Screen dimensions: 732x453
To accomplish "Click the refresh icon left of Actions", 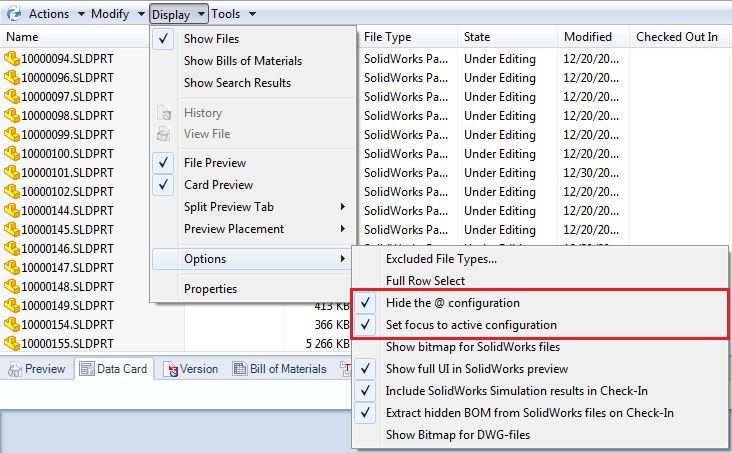I will coord(14,13).
